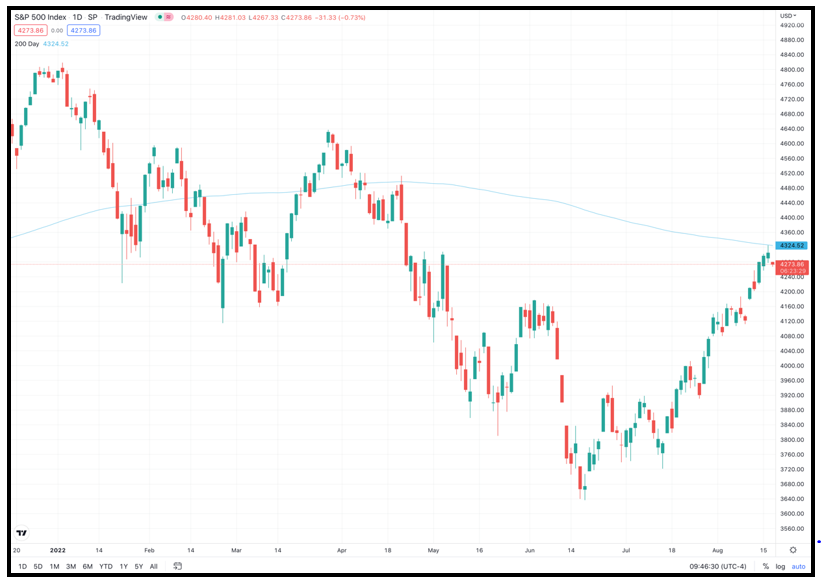Click the Jul label on the time axis
Screen dimensions: 826x585
click(626, 550)
